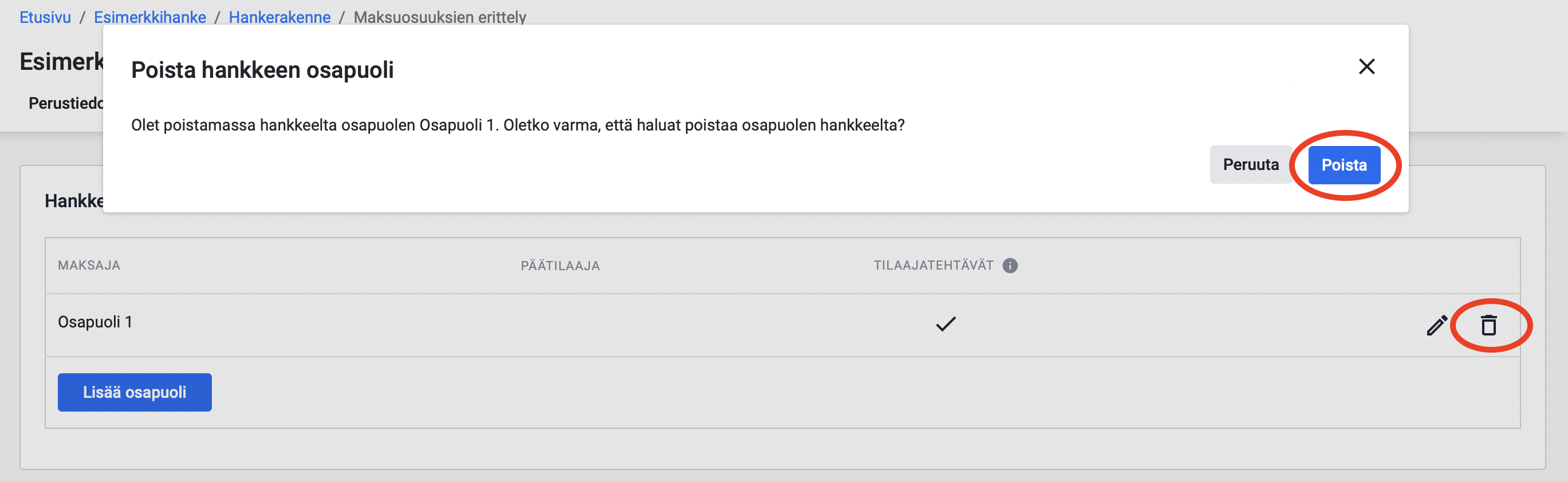
Task: Open the Tilaajatehtävät info icon
Action: click(x=1010, y=266)
